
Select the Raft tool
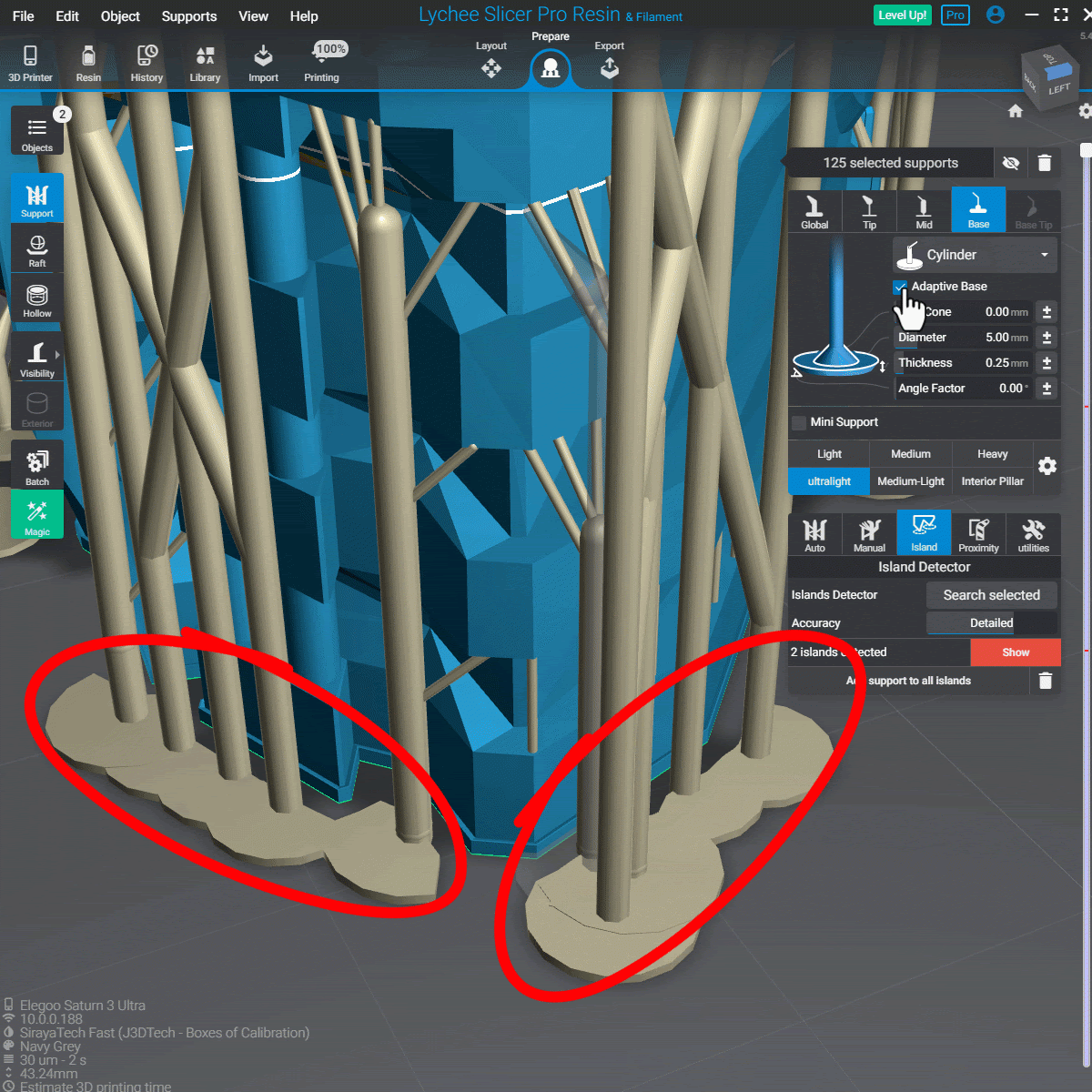coord(37,250)
